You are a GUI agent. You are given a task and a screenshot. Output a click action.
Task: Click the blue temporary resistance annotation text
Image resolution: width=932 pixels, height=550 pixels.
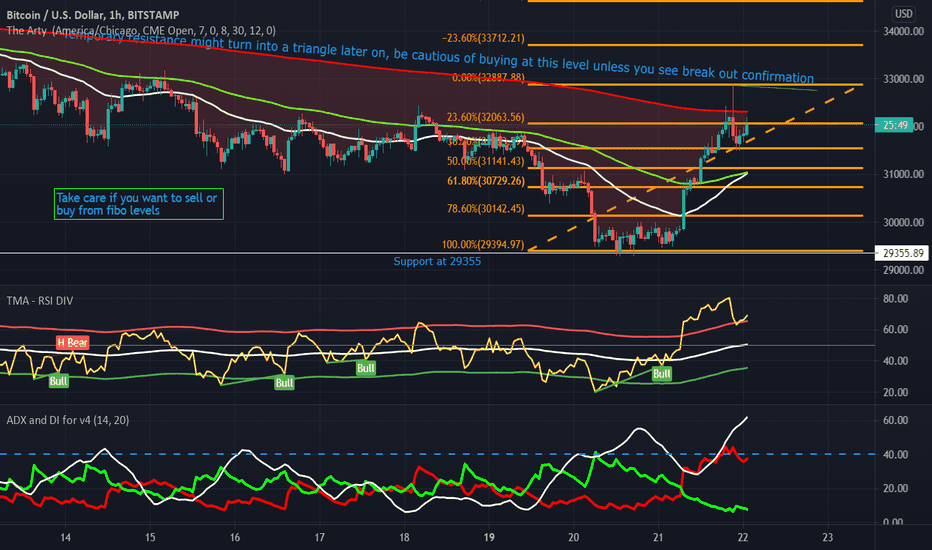[437, 55]
